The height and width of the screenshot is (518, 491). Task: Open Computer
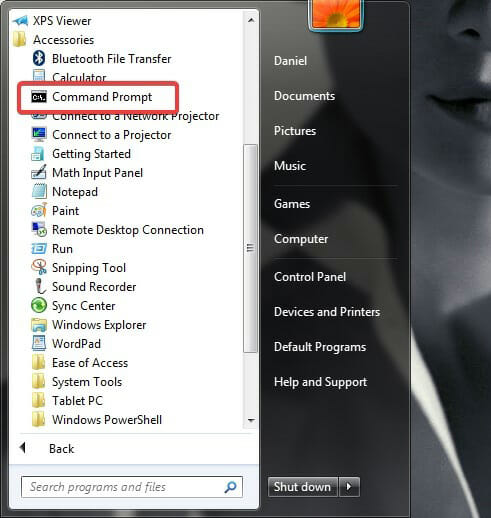(301, 239)
